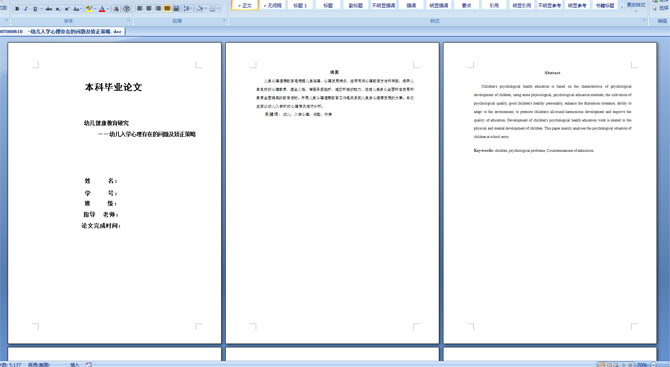The height and width of the screenshot is (367, 670).
Task: Apply red font color
Action: [102, 9]
